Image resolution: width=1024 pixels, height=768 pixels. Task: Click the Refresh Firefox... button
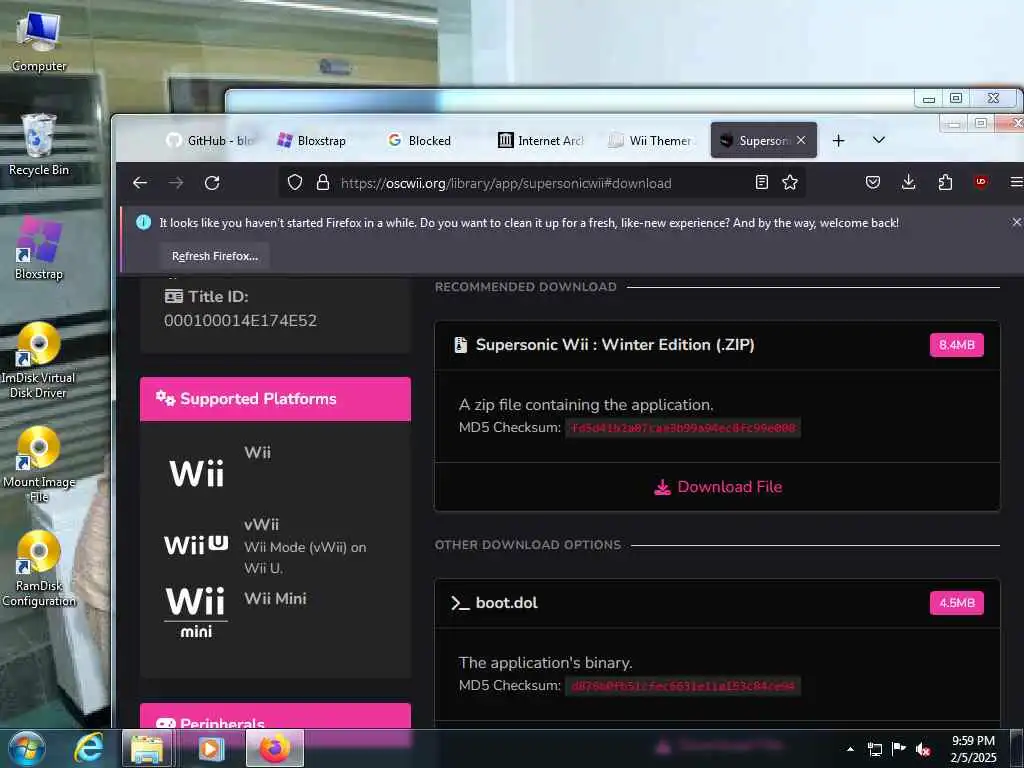tap(215, 256)
